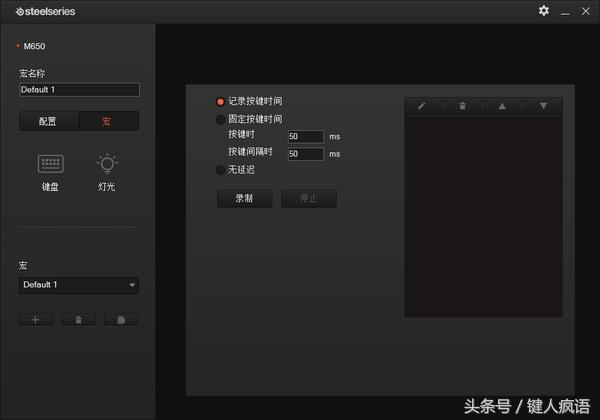Click the trash icon in macro list toolbar
Screen dimensions: 600x420
click(x=463, y=106)
